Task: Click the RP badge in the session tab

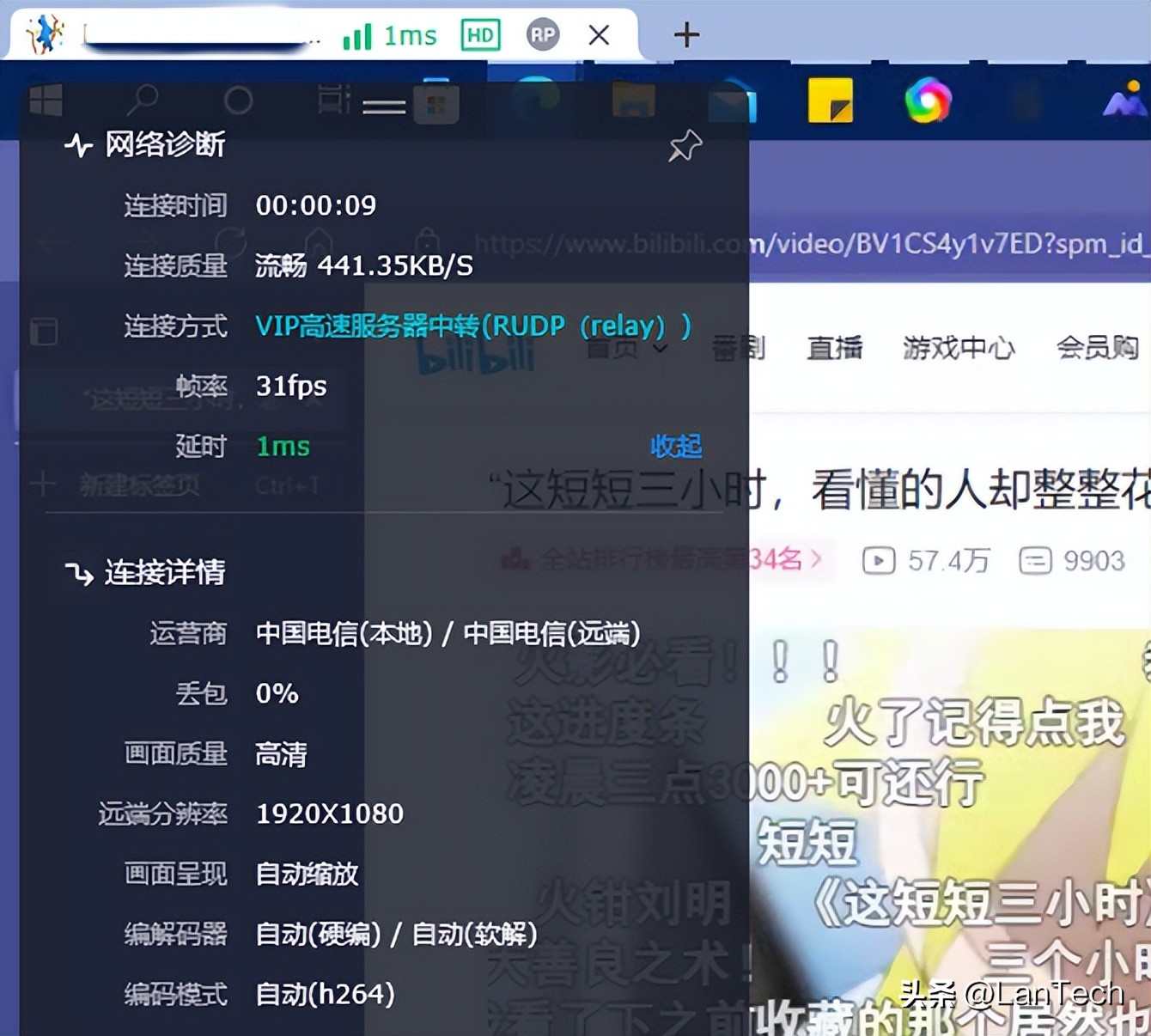Action: click(543, 35)
